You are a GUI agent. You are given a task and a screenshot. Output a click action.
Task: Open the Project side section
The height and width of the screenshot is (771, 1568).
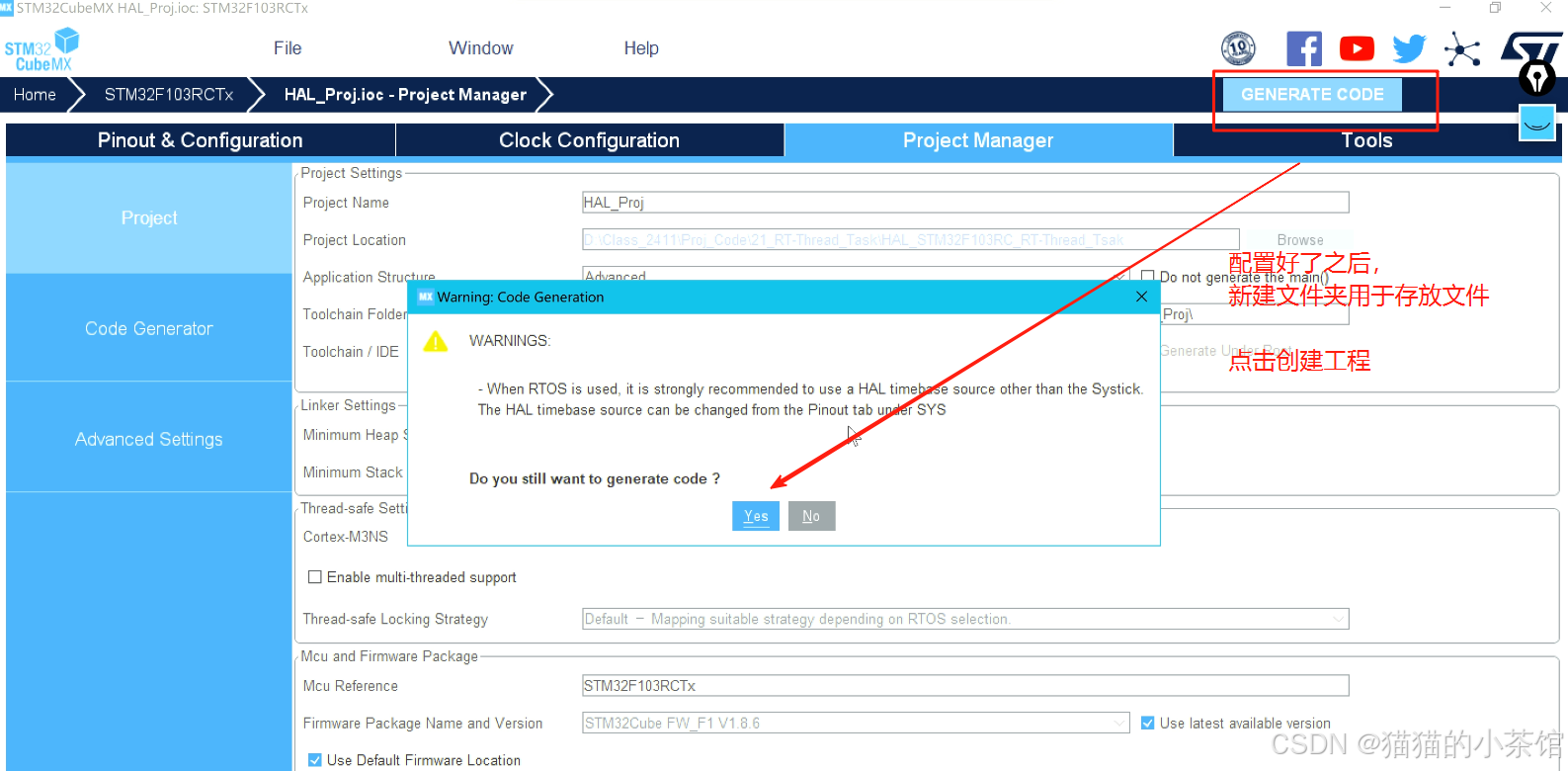click(x=149, y=217)
